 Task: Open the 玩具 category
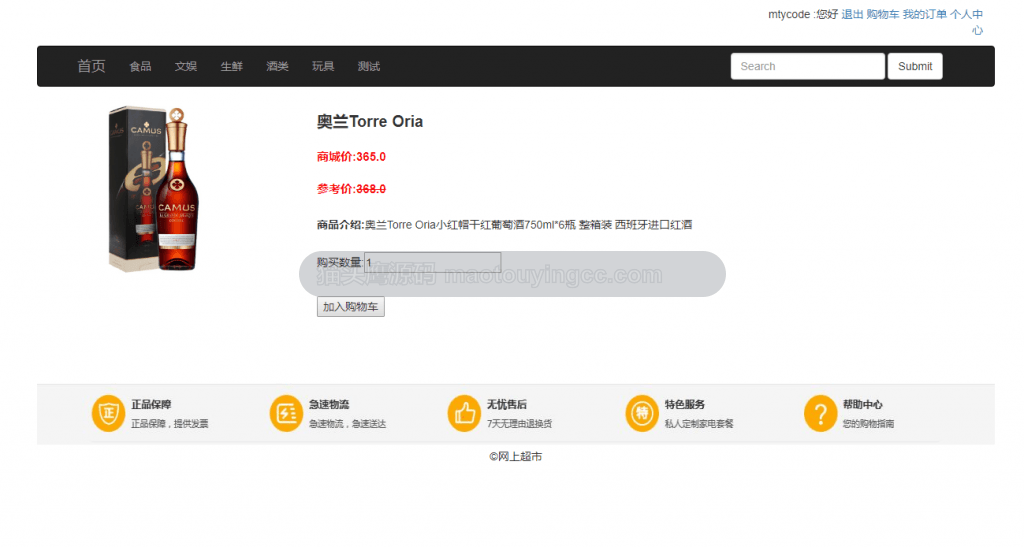(323, 66)
